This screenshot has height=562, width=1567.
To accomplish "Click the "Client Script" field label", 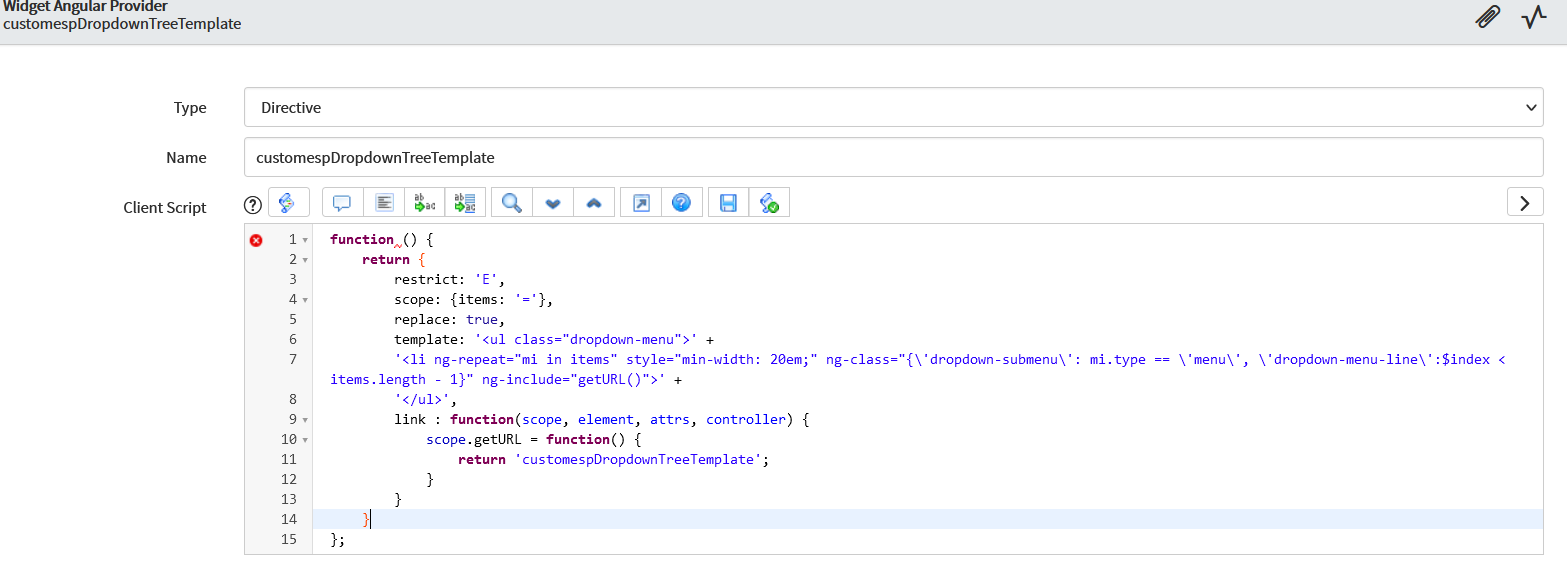I will coord(165,208).
